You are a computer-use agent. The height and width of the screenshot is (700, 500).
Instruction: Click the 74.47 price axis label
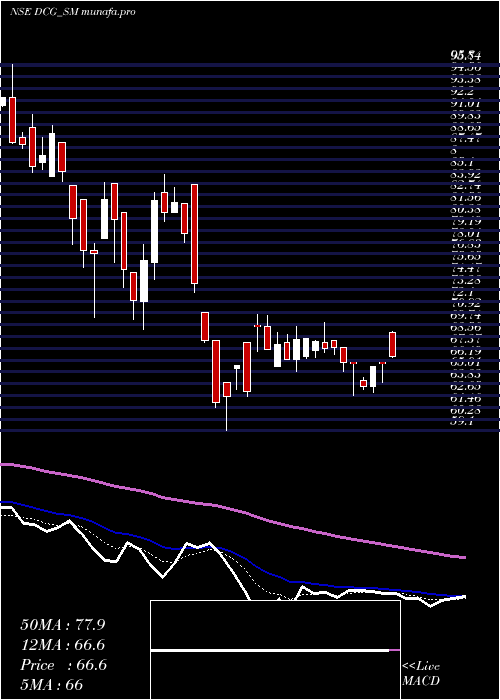coord(466,269)
